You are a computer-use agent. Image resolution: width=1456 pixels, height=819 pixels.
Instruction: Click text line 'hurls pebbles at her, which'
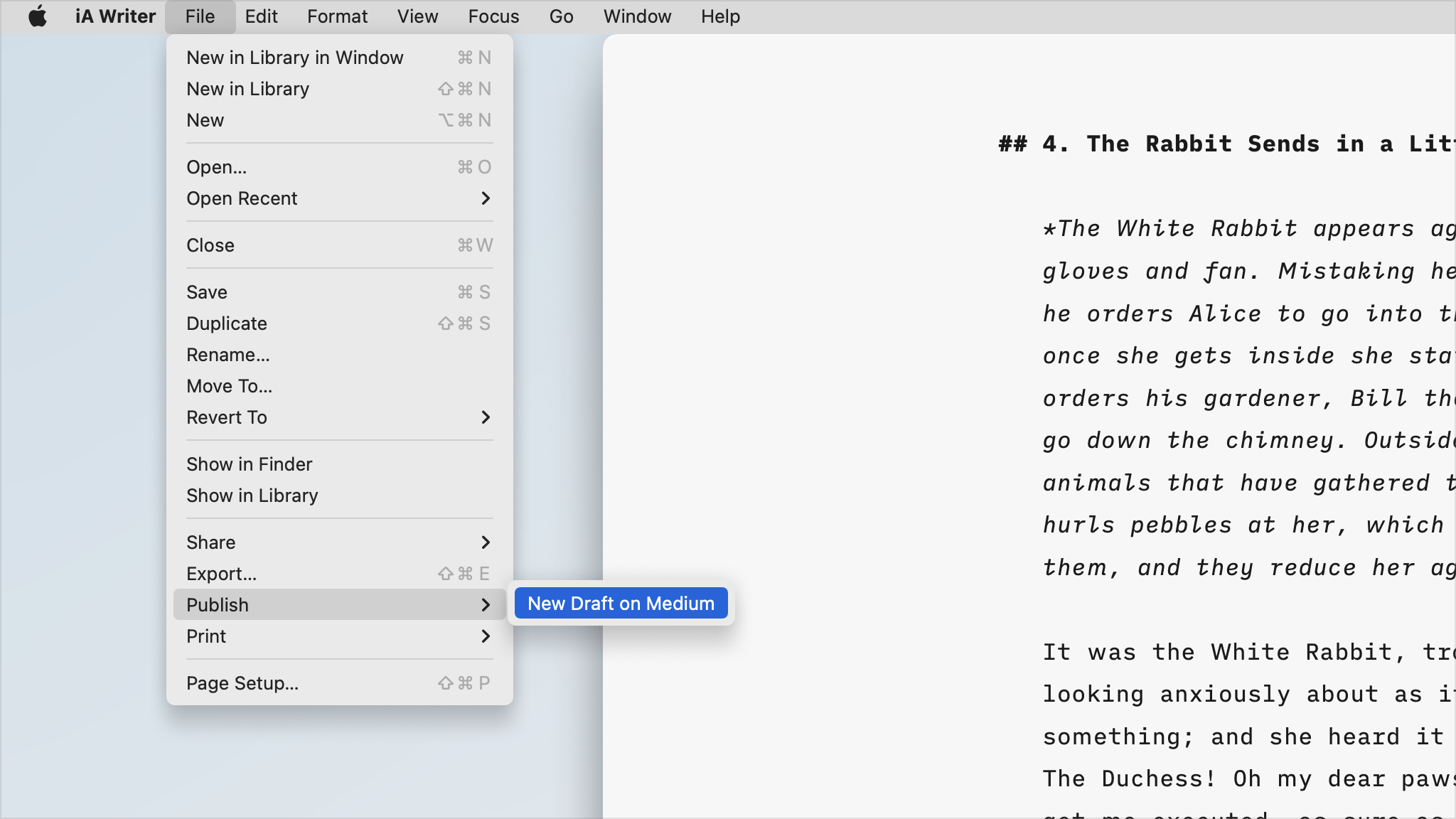[1243, 525]
